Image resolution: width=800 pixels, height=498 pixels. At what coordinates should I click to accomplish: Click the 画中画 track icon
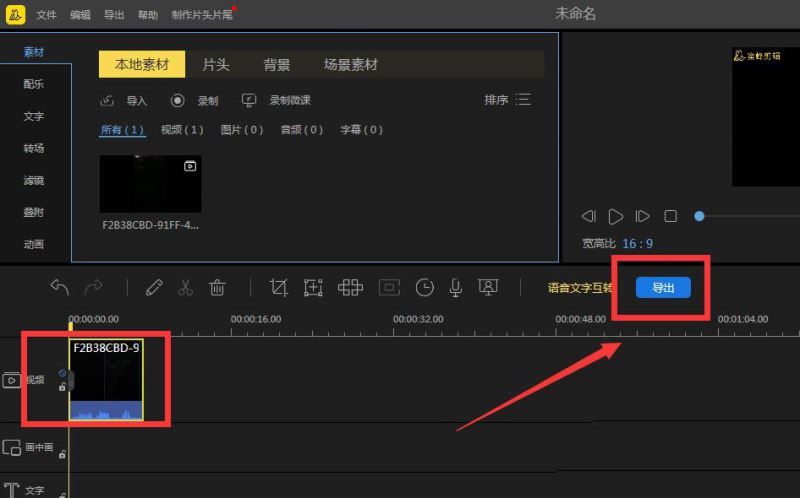11,448
